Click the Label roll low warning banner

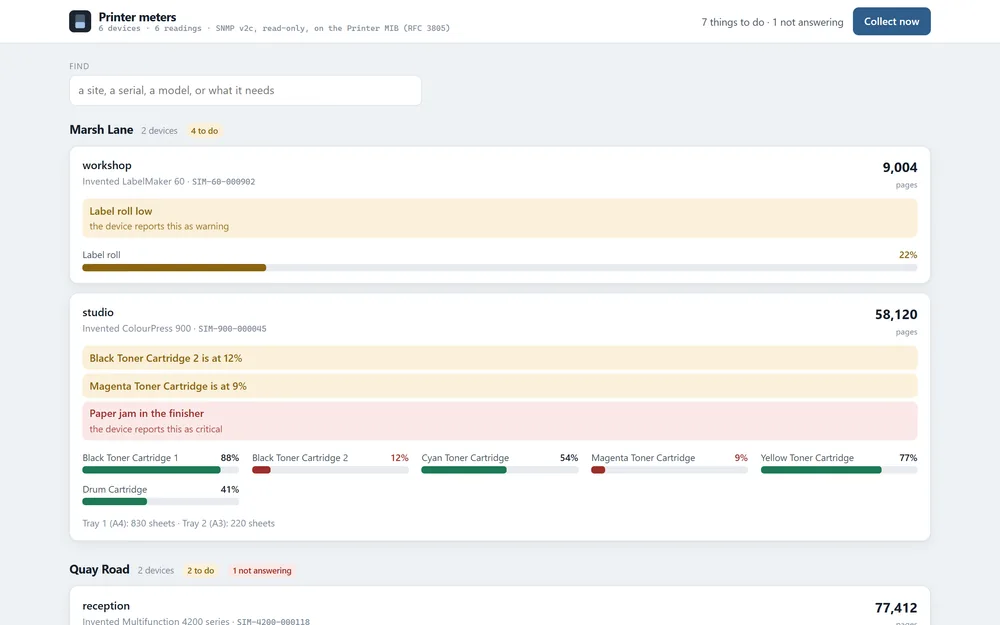coord(499,218)
